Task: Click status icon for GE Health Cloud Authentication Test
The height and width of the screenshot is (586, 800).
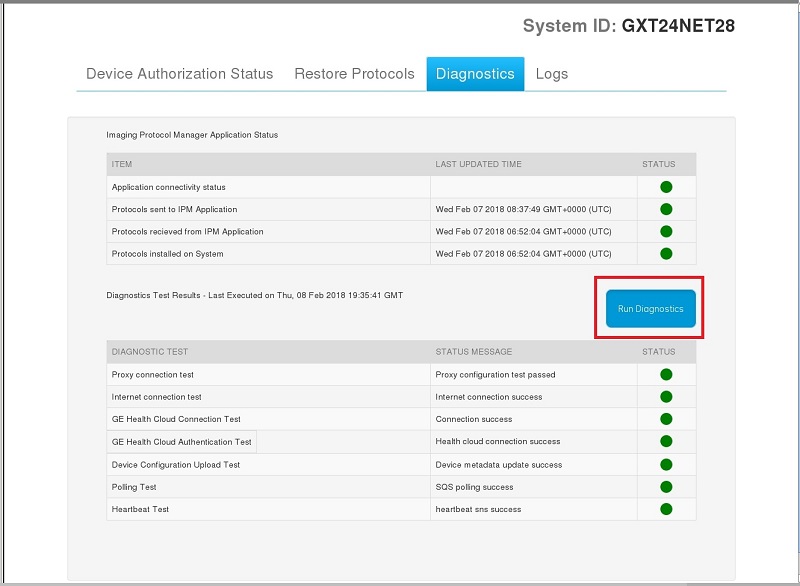Action: pos(666,441)
